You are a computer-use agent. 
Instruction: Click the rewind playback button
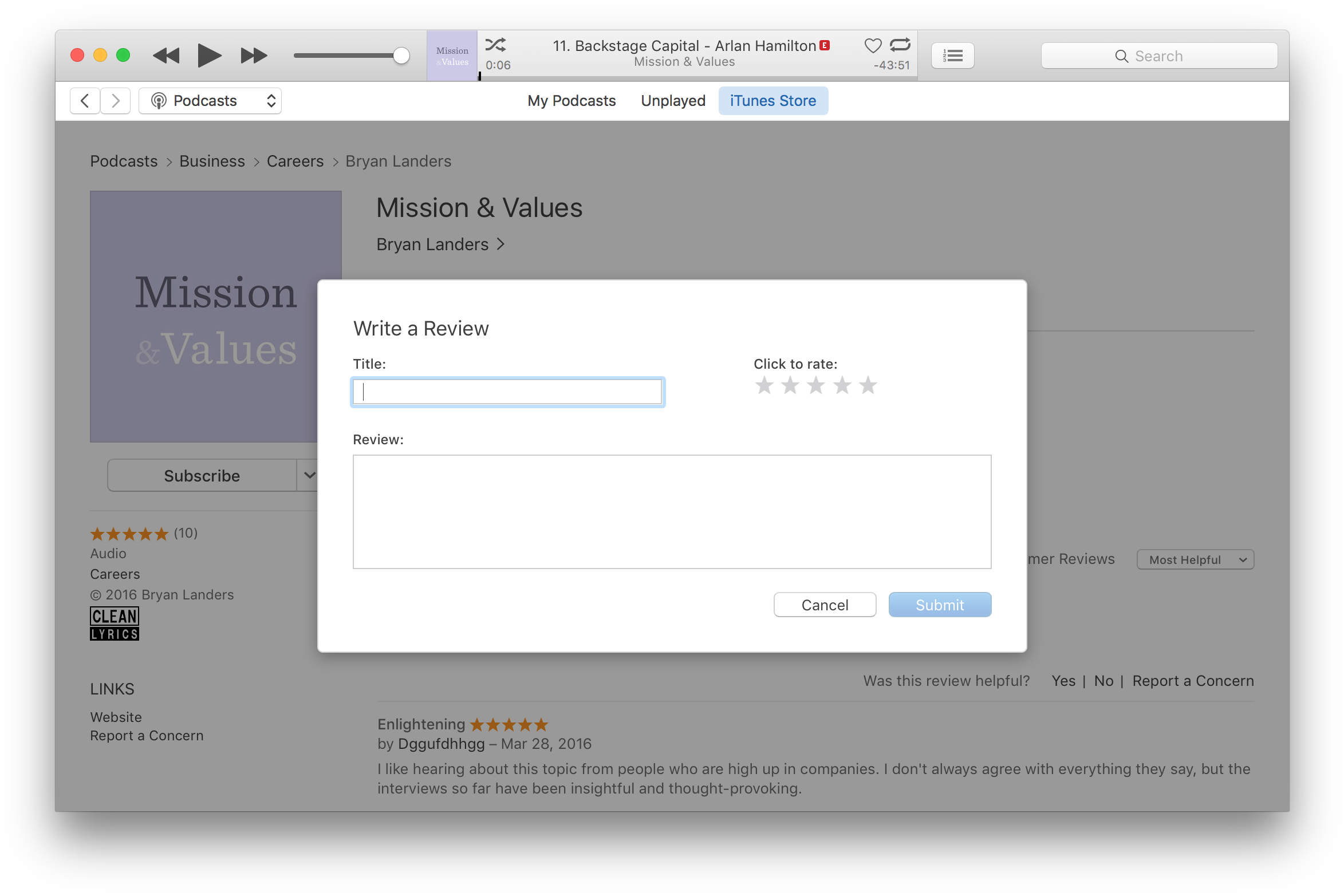[166, 56]
